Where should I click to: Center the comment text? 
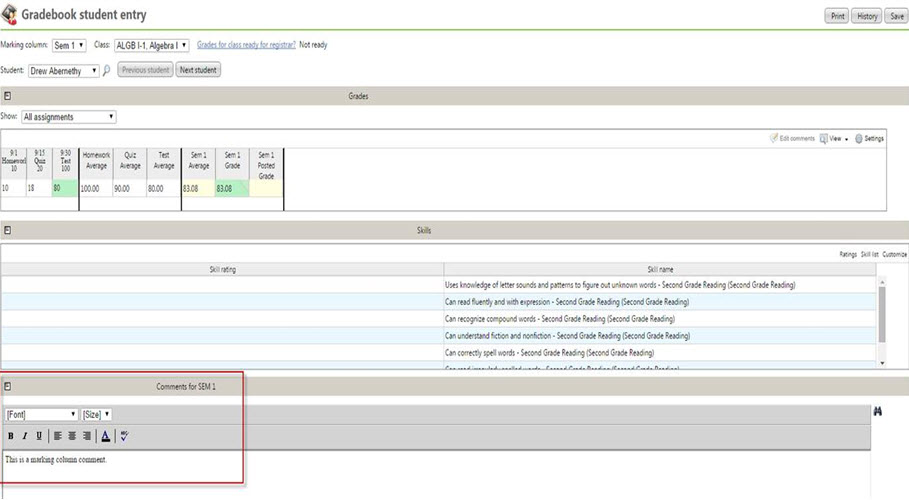point(72,436)
